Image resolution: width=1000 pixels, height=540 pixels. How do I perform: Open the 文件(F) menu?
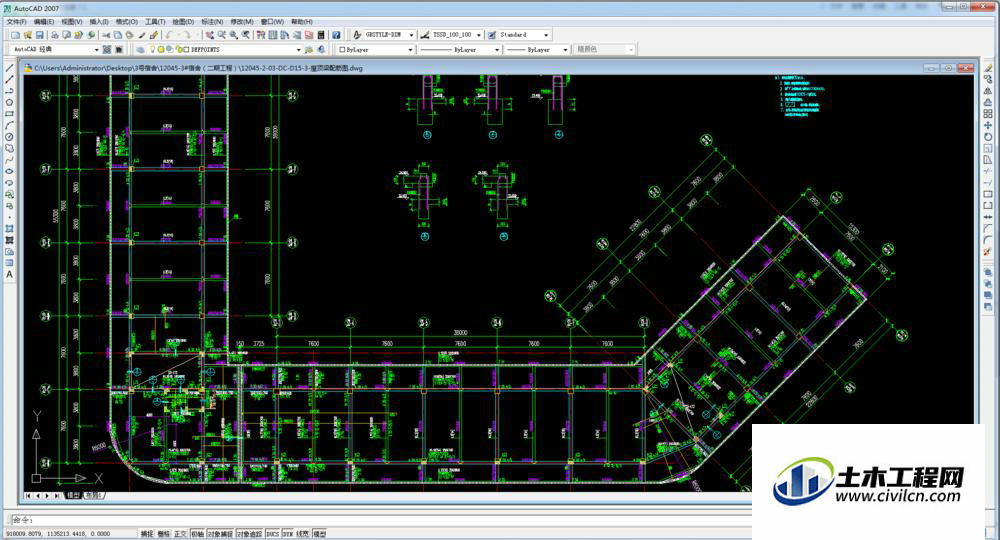point(17,22)
